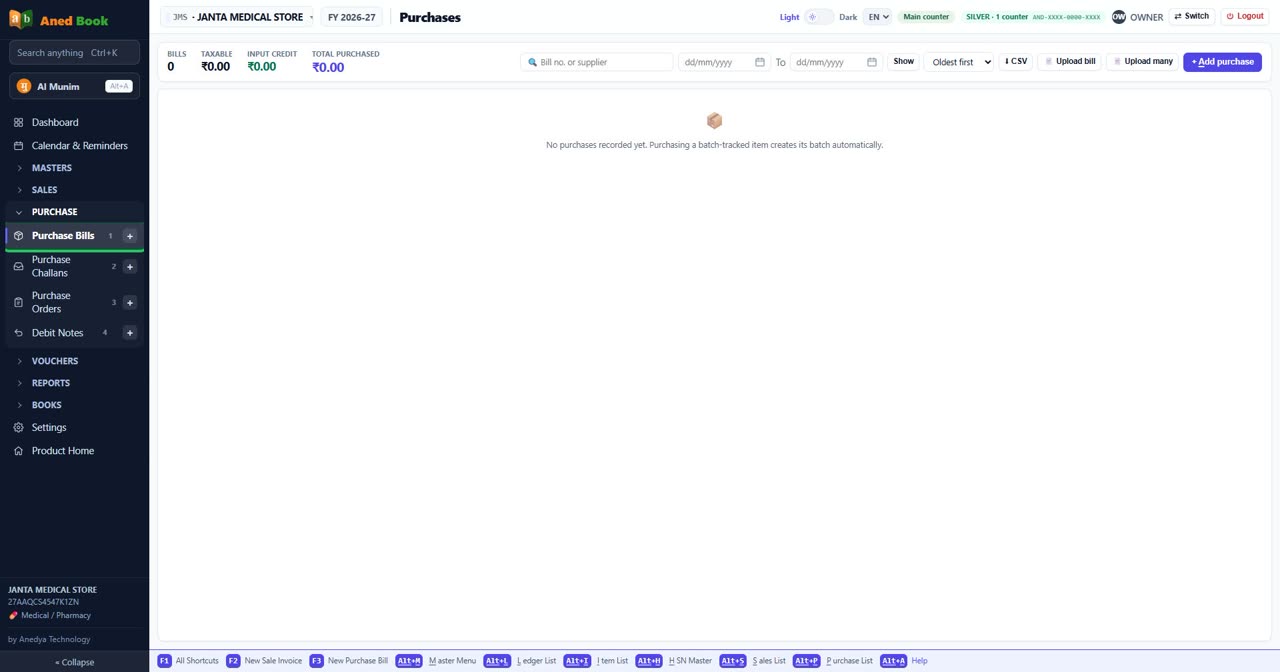Click the Debit Notes return-arrow icon

(18, 333)
